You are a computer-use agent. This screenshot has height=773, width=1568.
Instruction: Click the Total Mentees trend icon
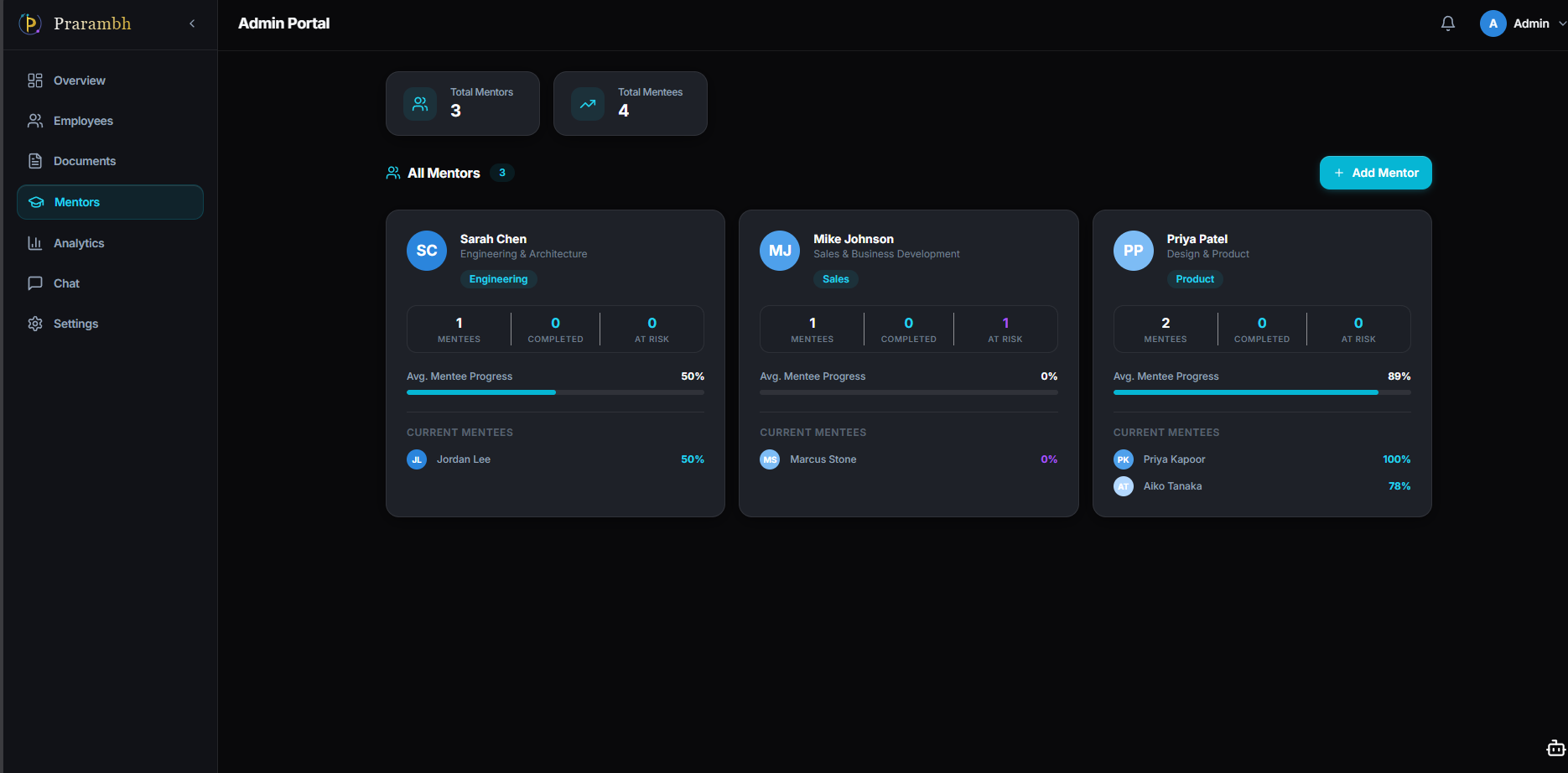click(x=588, y=104)
